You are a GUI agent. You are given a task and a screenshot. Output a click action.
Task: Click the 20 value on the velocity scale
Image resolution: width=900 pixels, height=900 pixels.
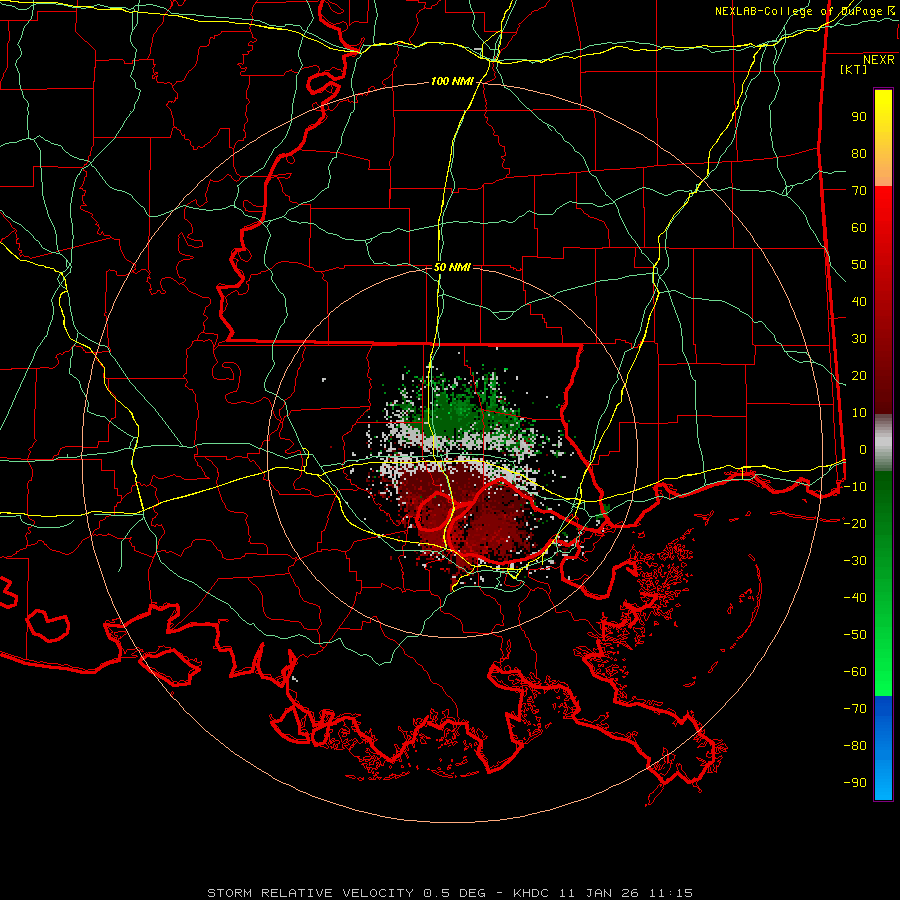859,376
